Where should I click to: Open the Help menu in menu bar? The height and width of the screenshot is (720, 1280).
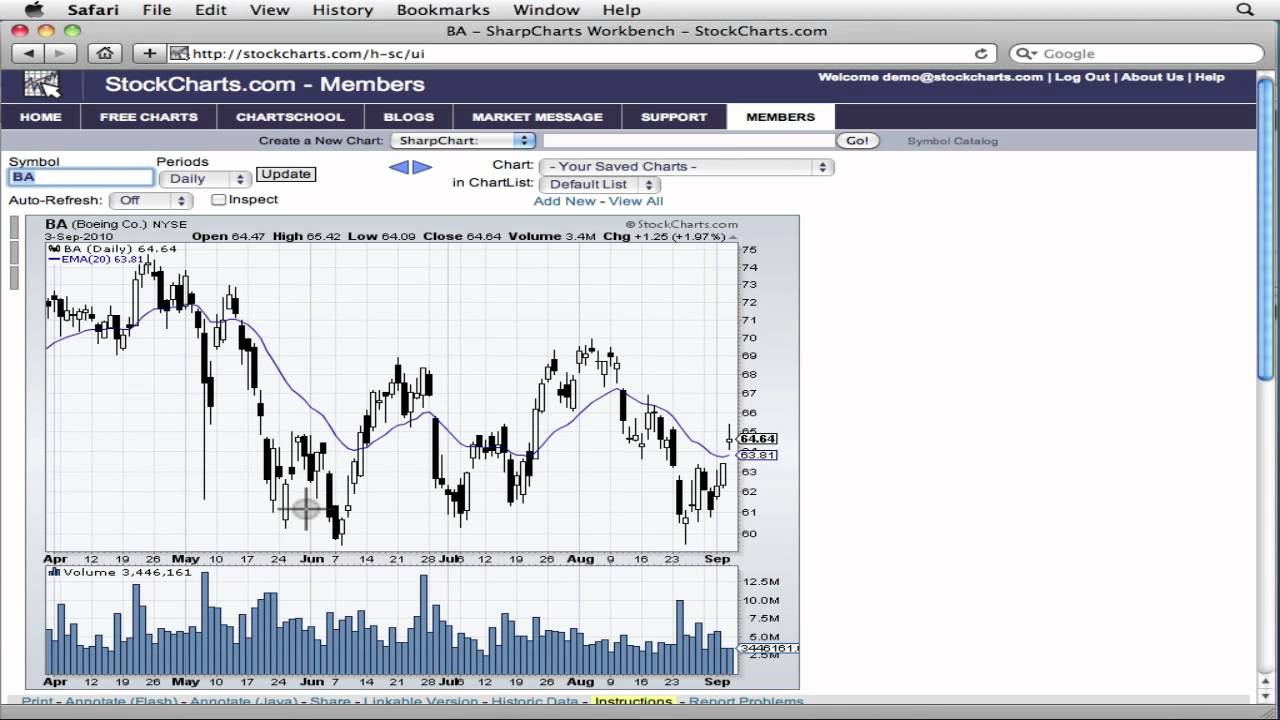(x=621, y=10)
